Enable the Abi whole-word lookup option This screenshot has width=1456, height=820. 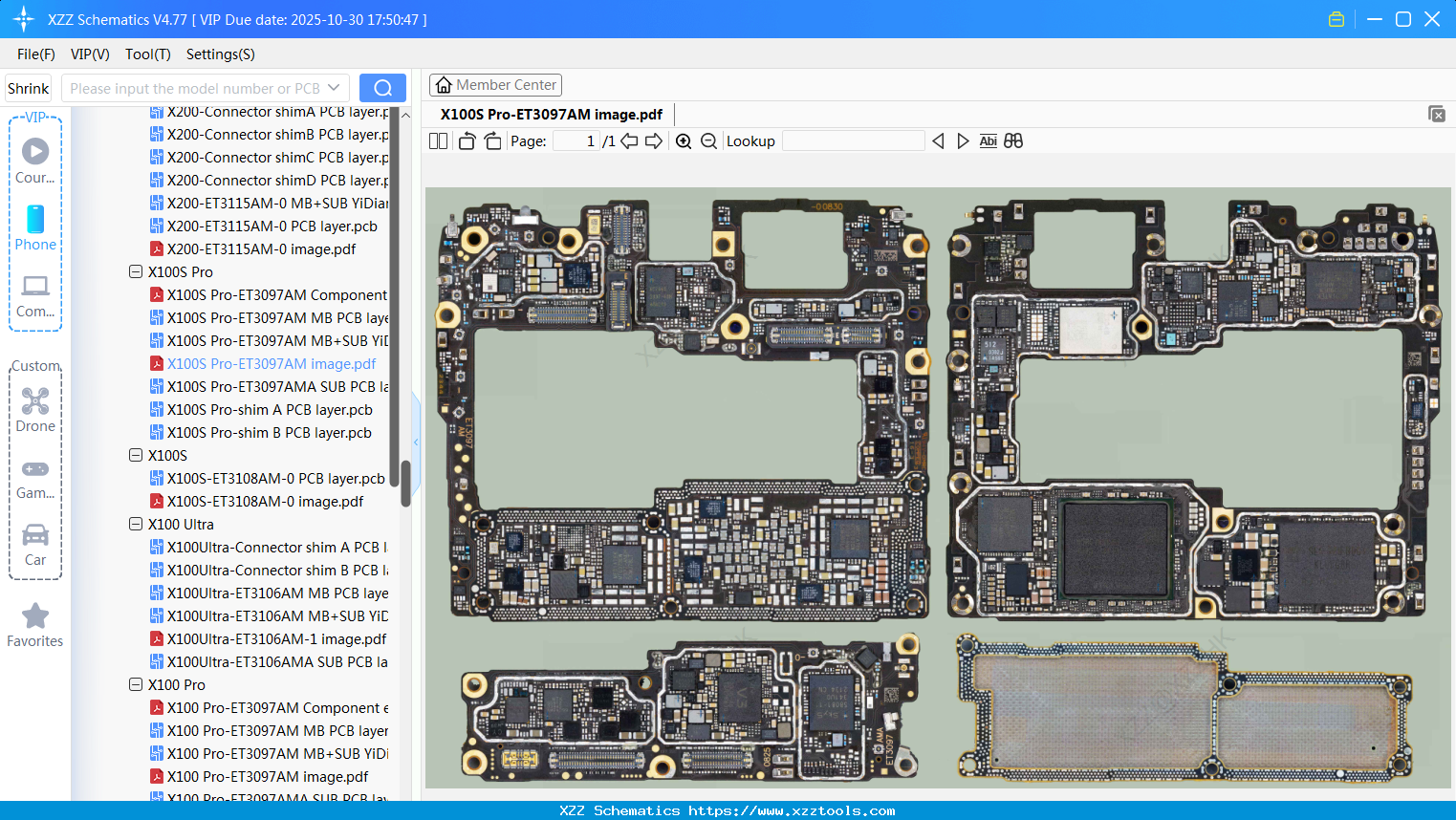click(988, 140)
